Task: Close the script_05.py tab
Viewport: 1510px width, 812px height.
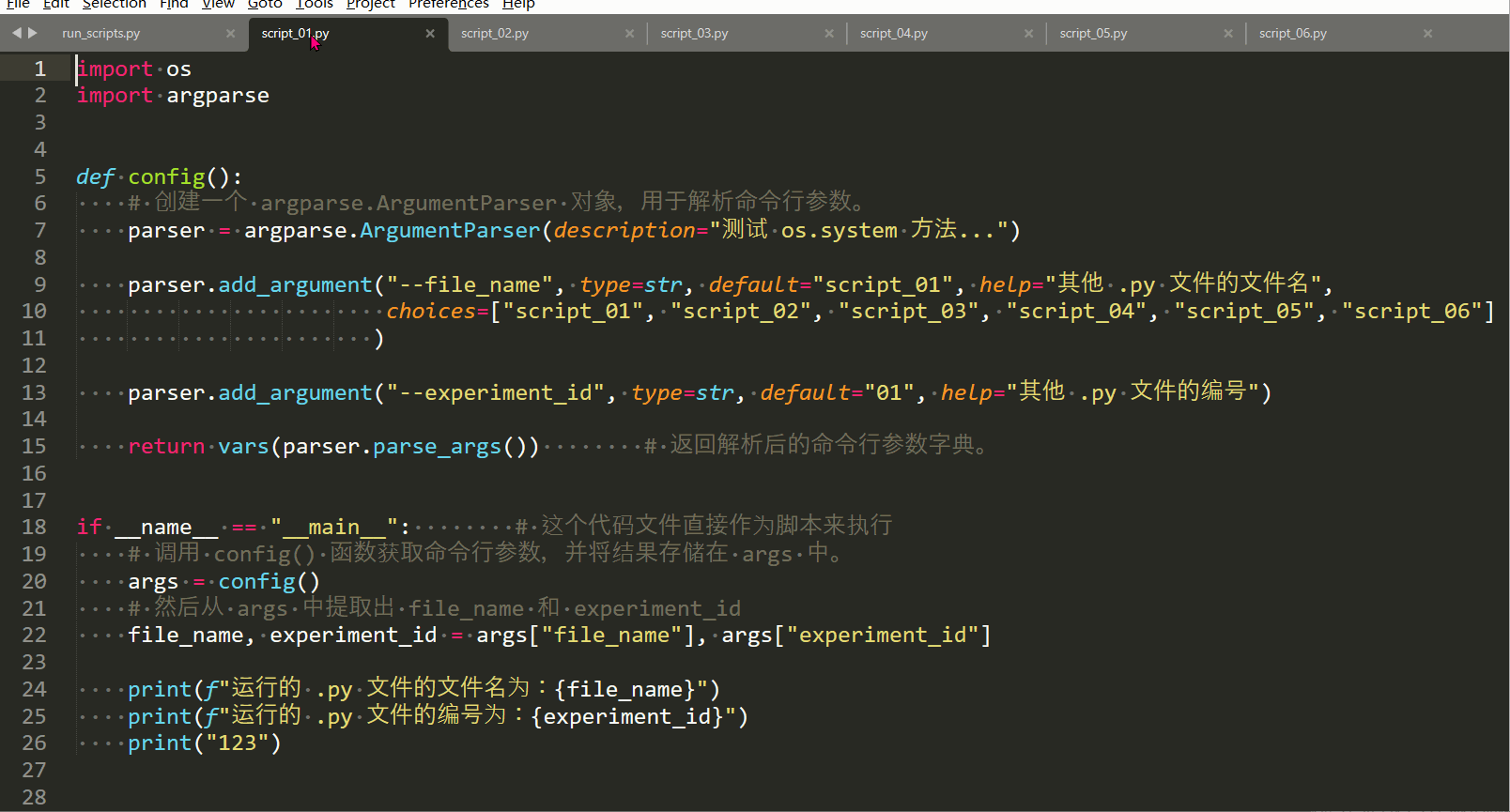Action: 1228,33
